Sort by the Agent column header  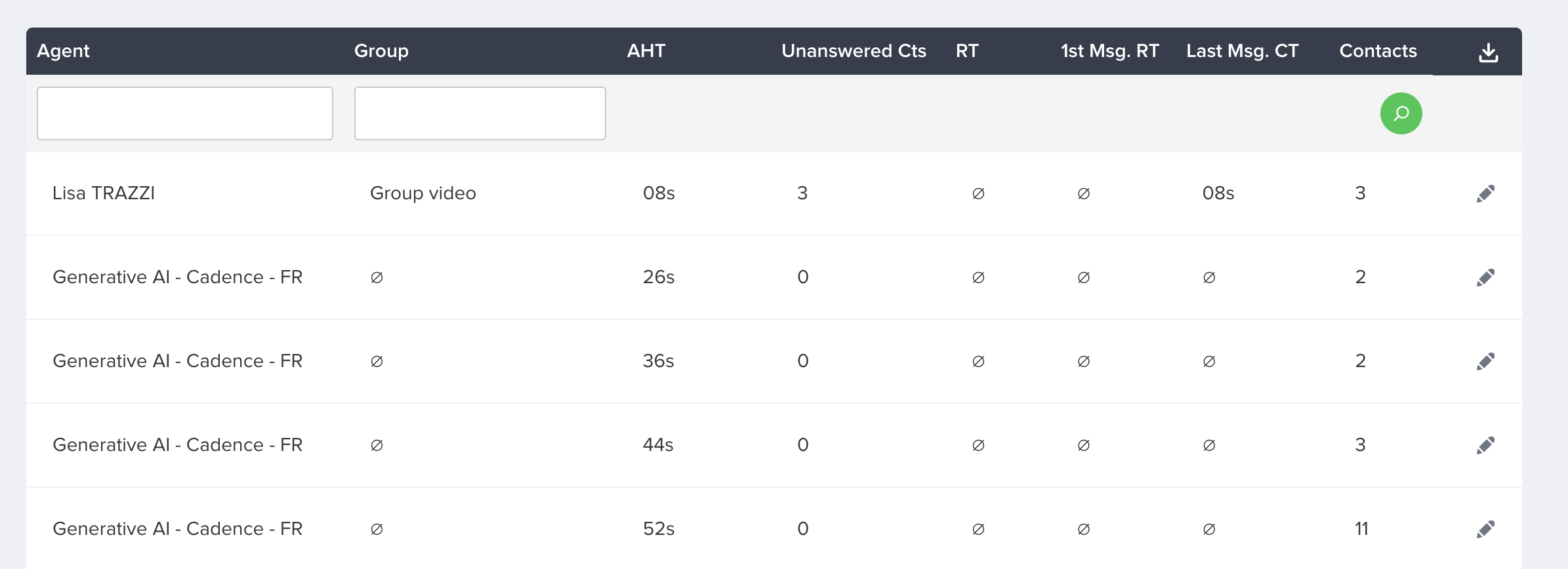(63, 51)
